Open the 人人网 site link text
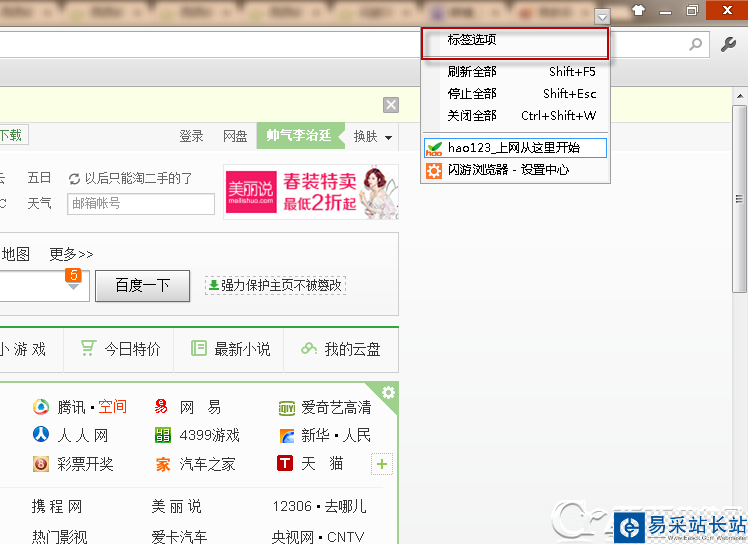This screenshot has height=544, width=748. 83,435
